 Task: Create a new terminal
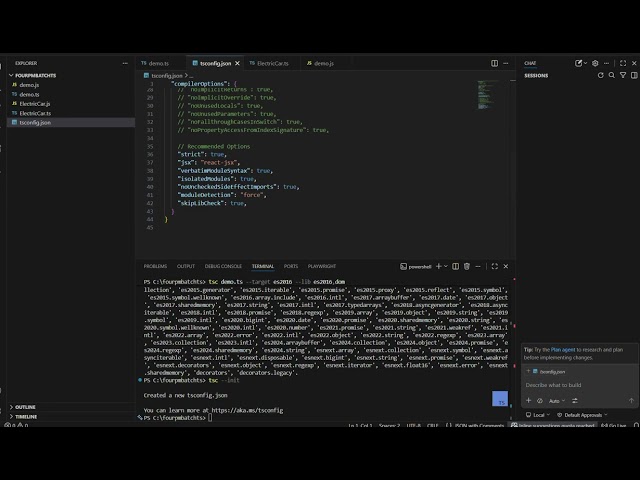point(438,266)
